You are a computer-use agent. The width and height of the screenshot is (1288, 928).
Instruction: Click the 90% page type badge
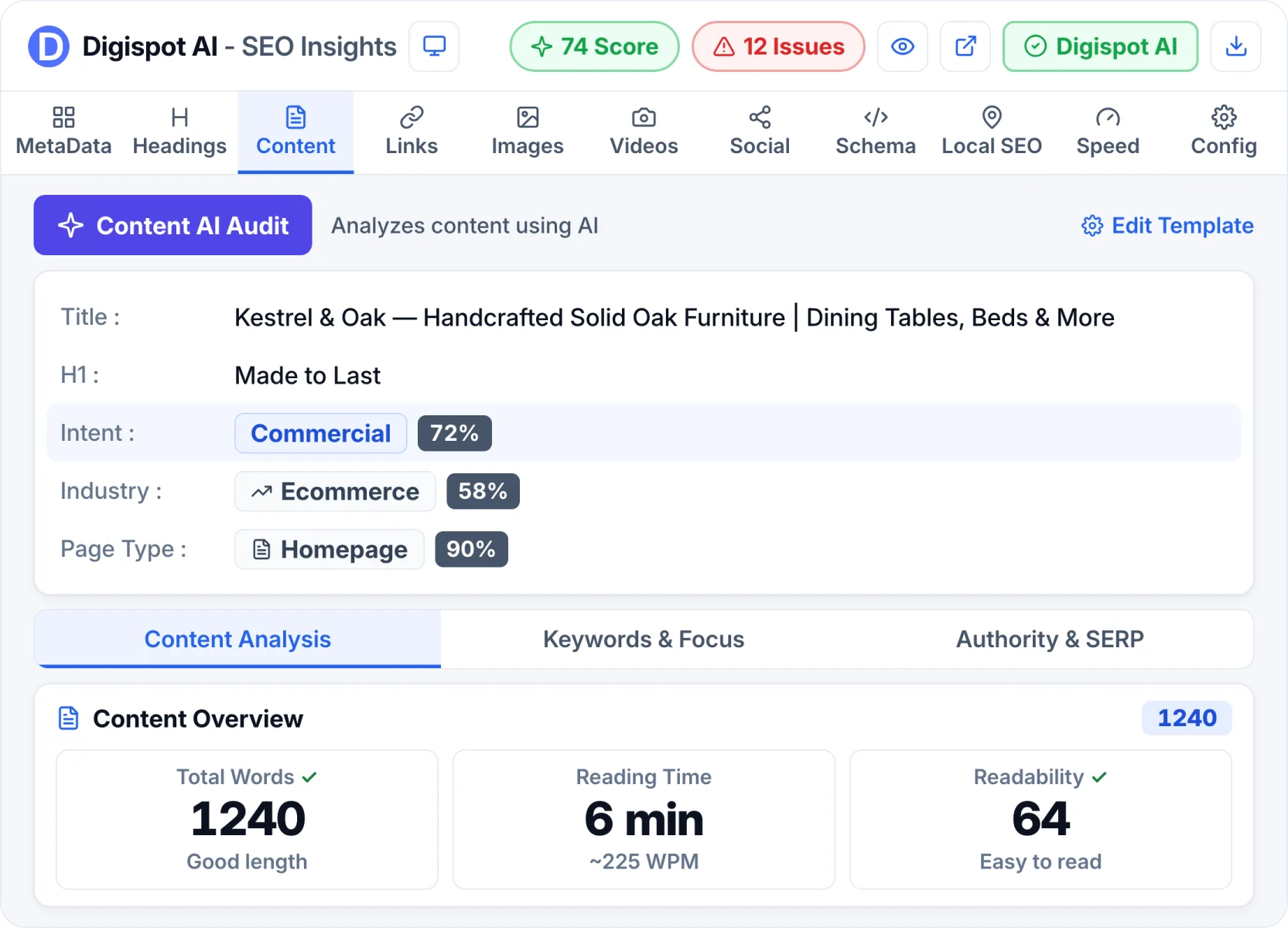pos(471,549)
